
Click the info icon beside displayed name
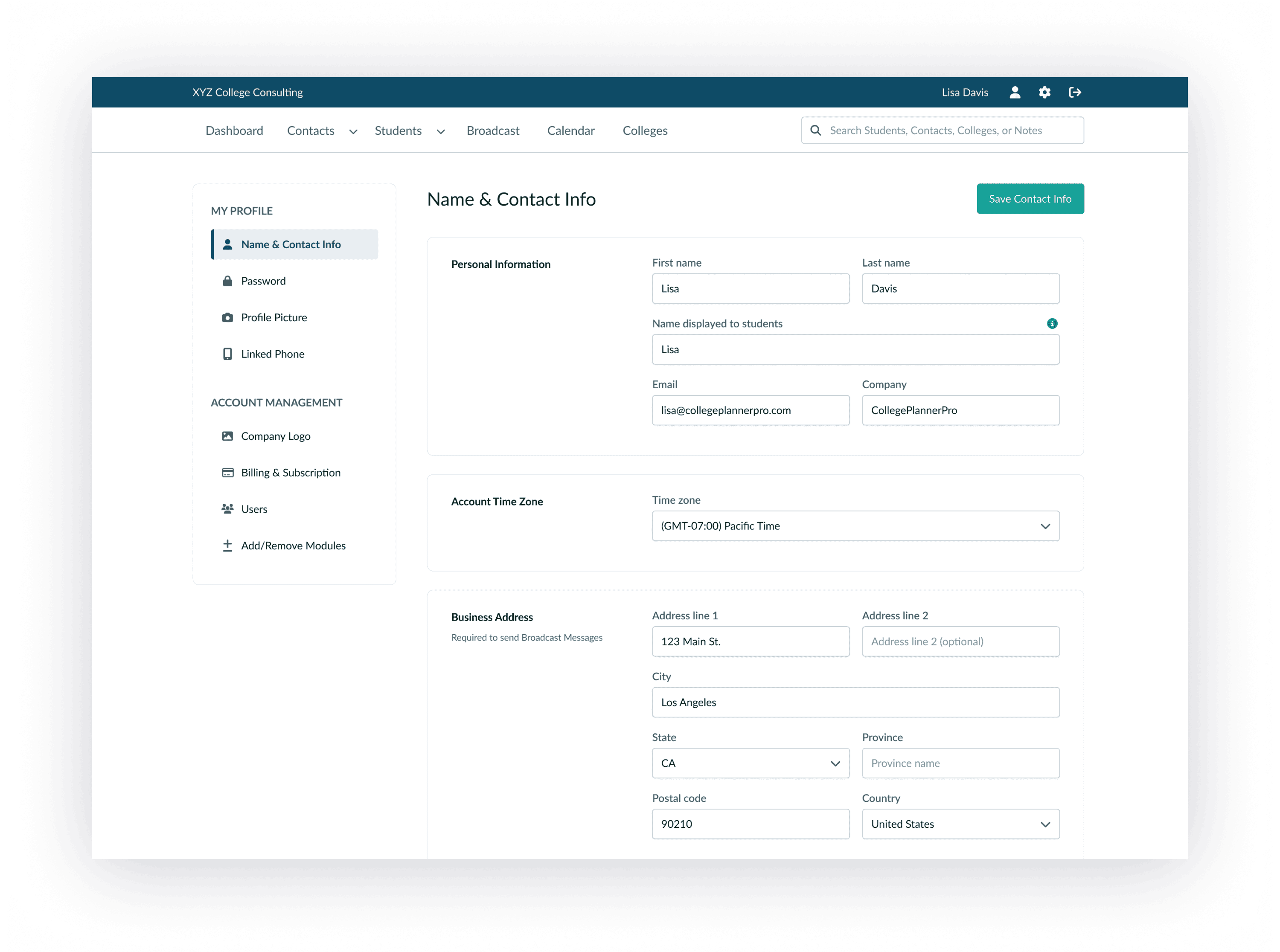click(x=1052, y=323)
